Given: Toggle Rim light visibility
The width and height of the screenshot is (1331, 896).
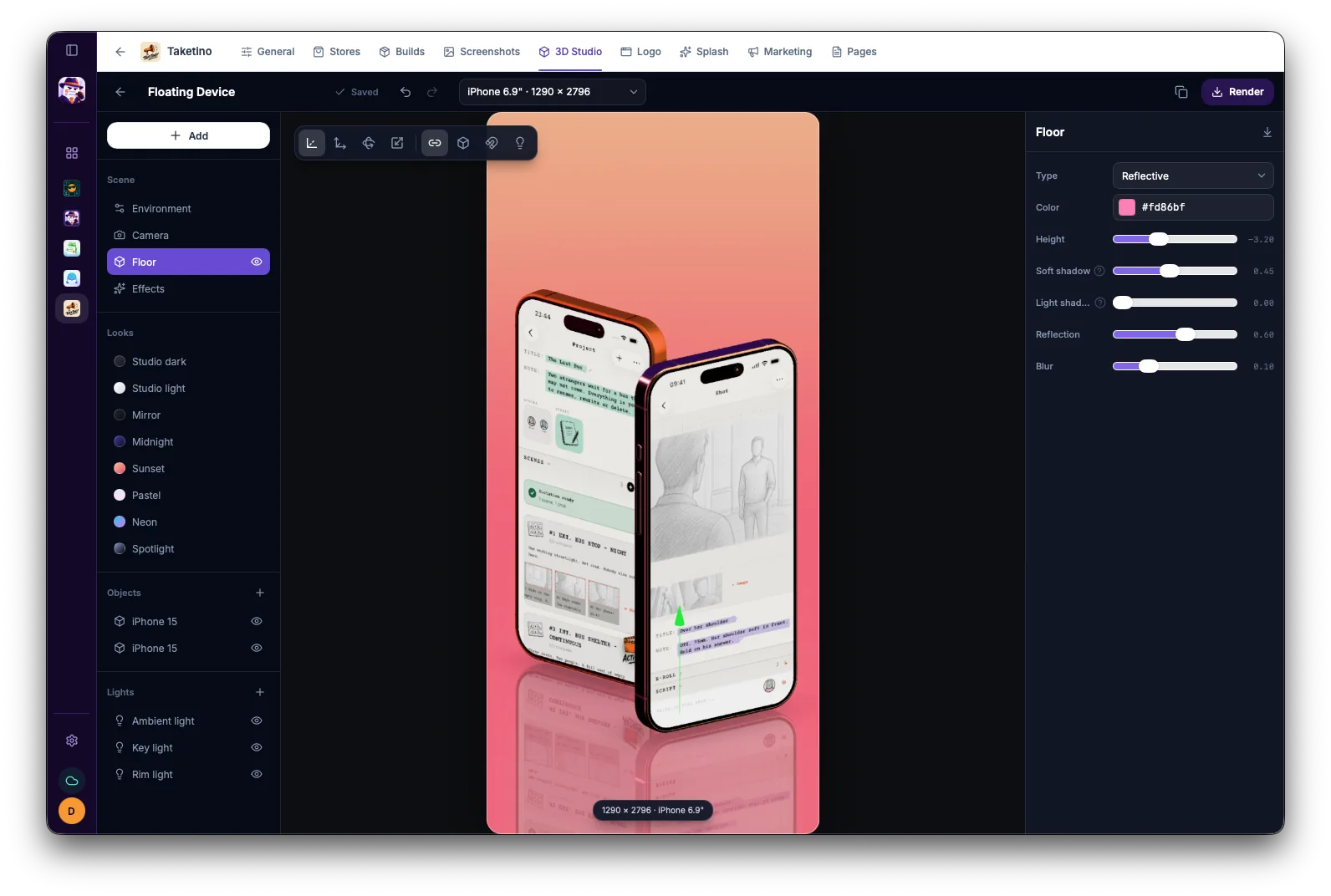Looking at the screenshot, I should 257,774.
